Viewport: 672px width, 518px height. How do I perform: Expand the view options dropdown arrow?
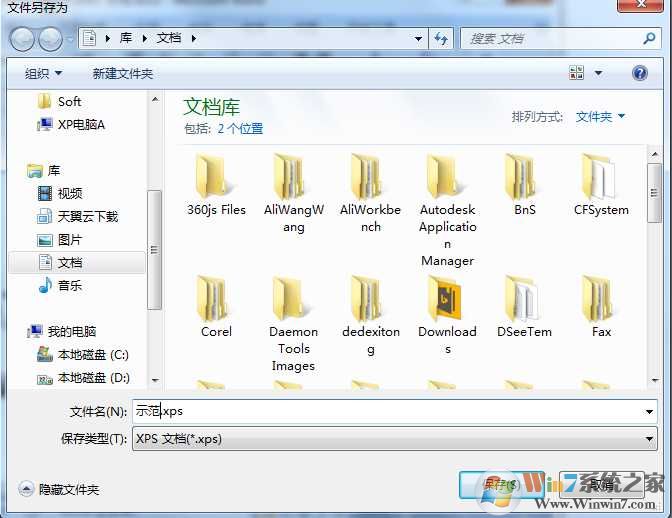(598, 73)
